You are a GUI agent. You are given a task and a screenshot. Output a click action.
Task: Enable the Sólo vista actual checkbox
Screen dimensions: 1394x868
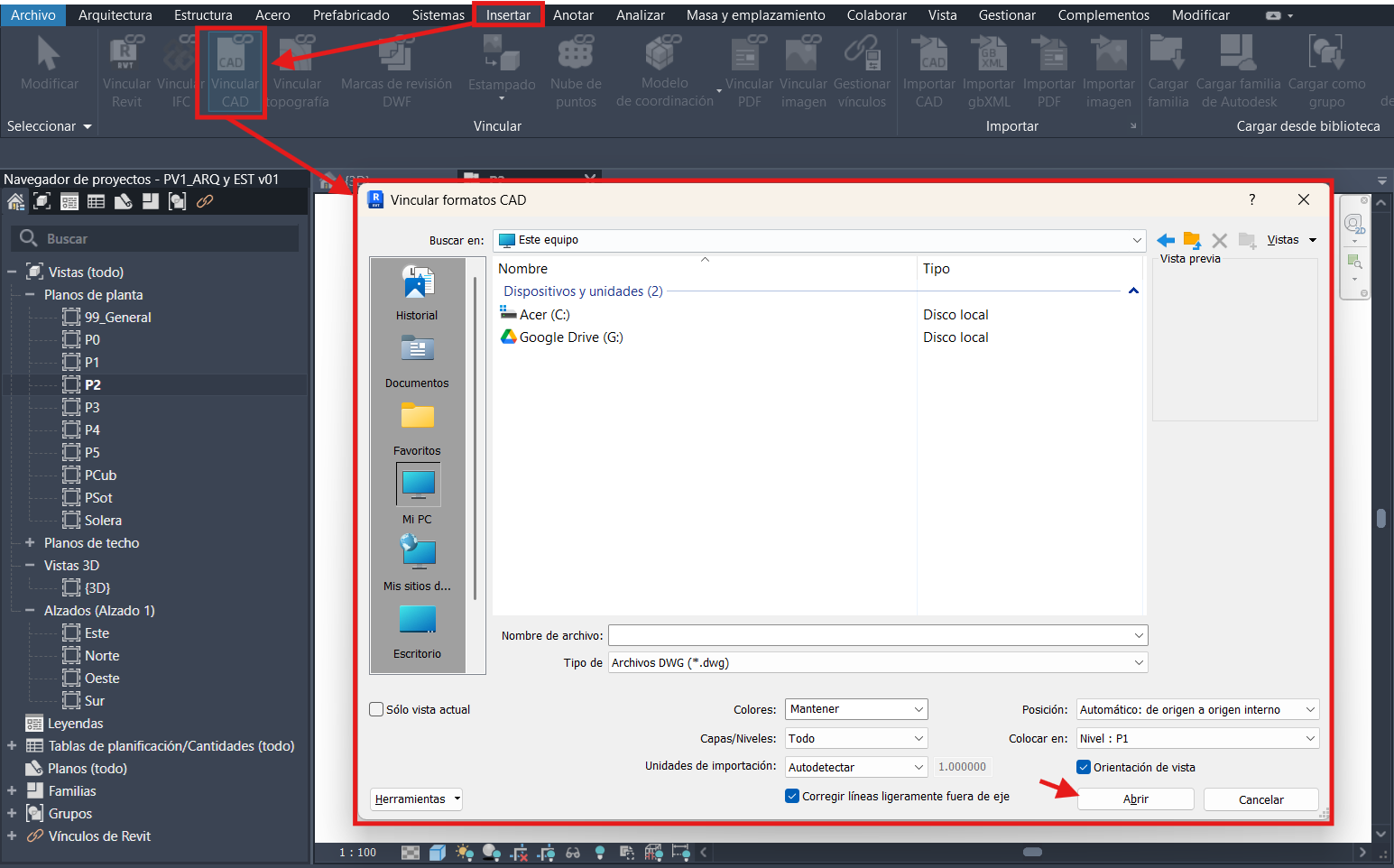point(377,710)
